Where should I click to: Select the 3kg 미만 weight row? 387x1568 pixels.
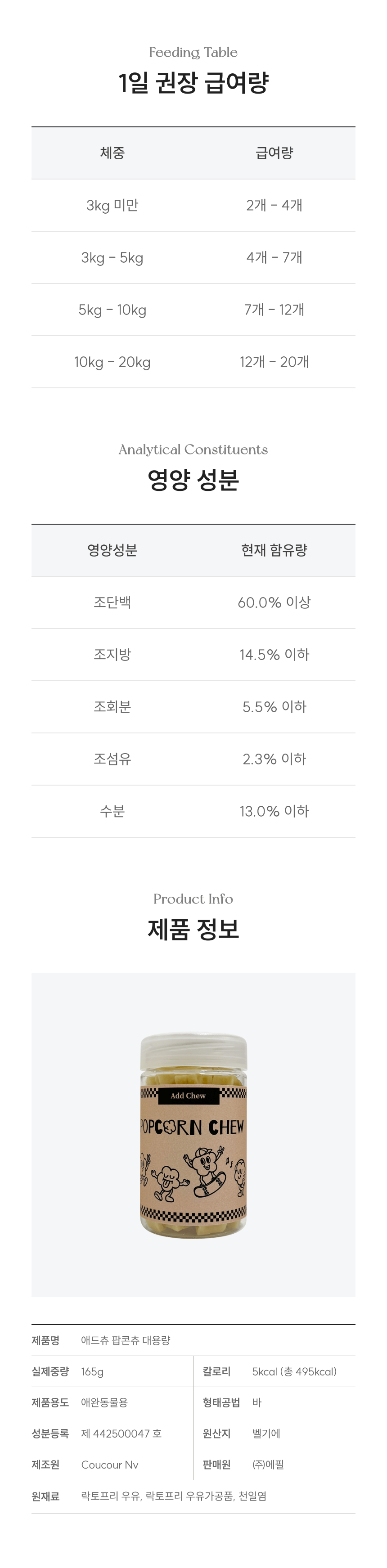(112, 205)
